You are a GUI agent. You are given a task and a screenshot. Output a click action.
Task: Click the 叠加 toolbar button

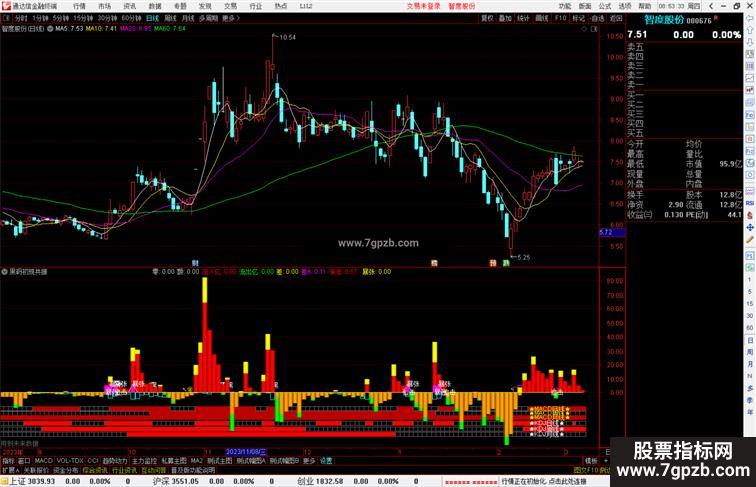coord(505,18)
